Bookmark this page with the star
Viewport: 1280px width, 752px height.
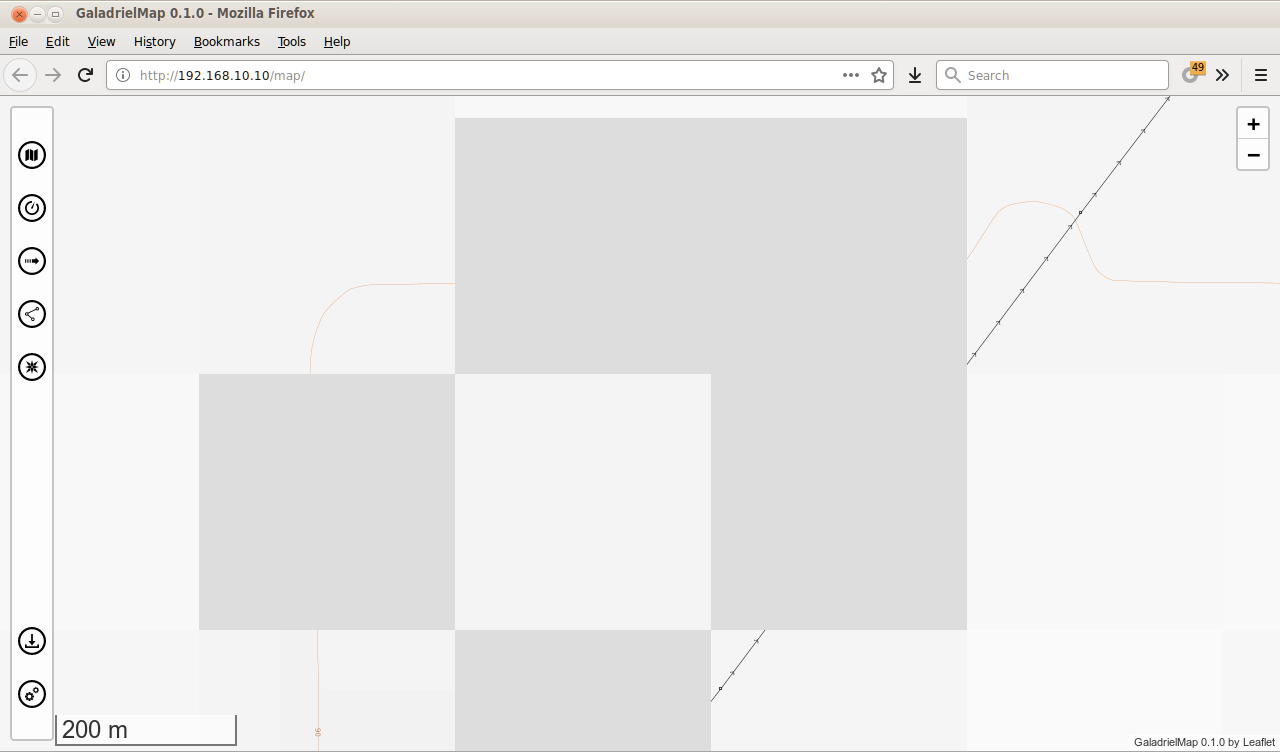click(879, 75)
